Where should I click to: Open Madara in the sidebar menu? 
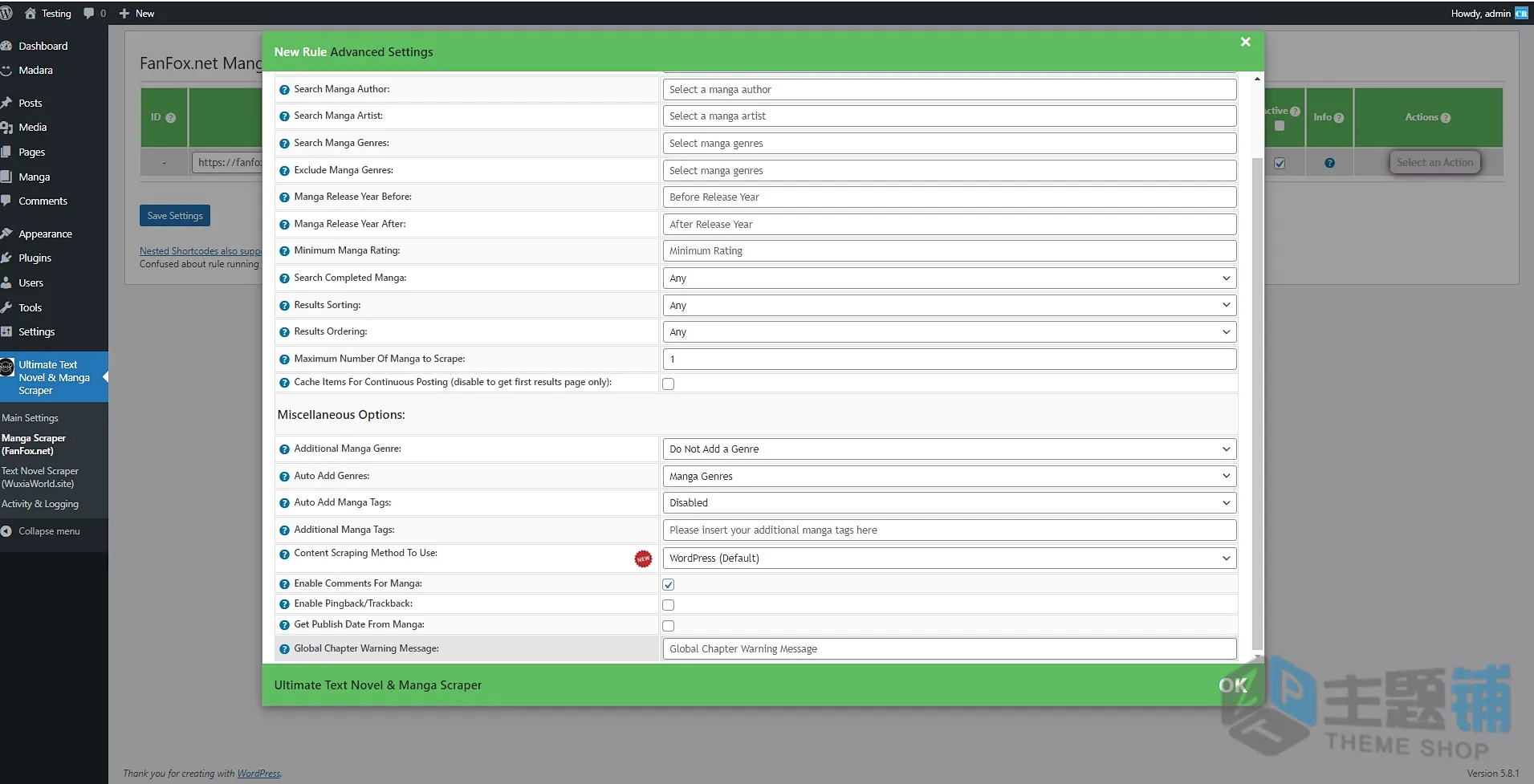[x=36, y=71]
